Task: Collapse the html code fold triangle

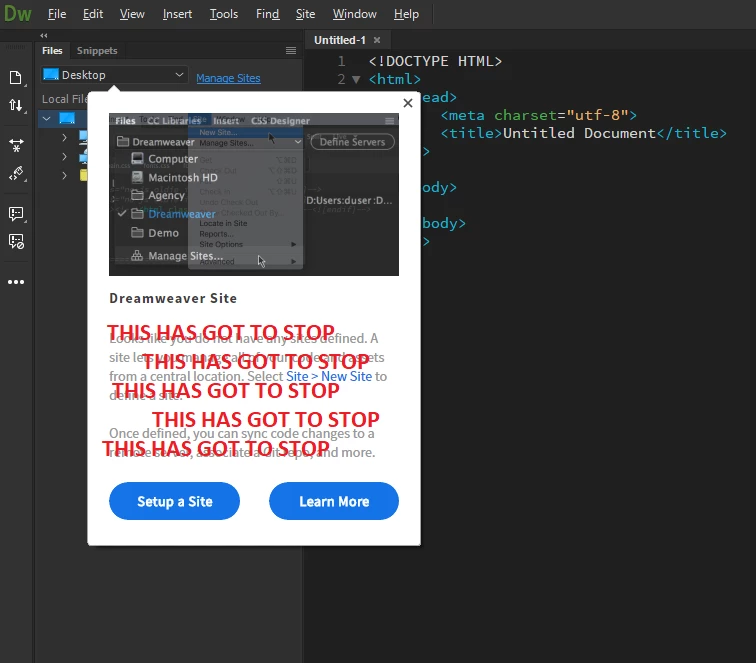Action: pyautogui.click(x=356, y=79)
